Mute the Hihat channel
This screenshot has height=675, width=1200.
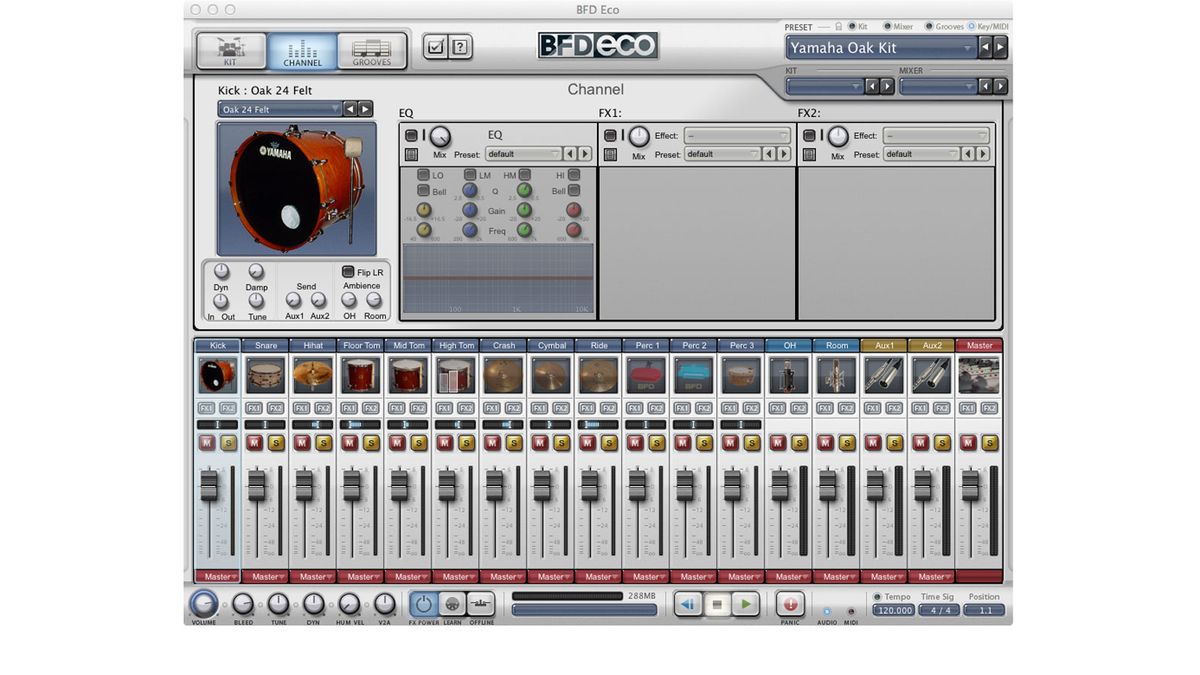point(302,443)
